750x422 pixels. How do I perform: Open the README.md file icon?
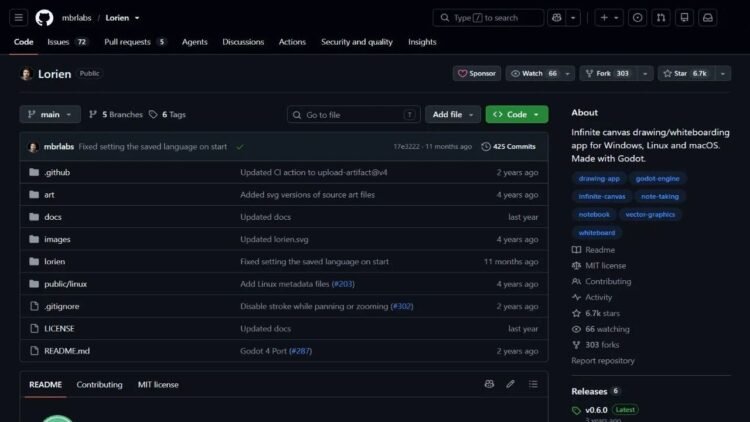pyautogui.click(x=34, y=351)
